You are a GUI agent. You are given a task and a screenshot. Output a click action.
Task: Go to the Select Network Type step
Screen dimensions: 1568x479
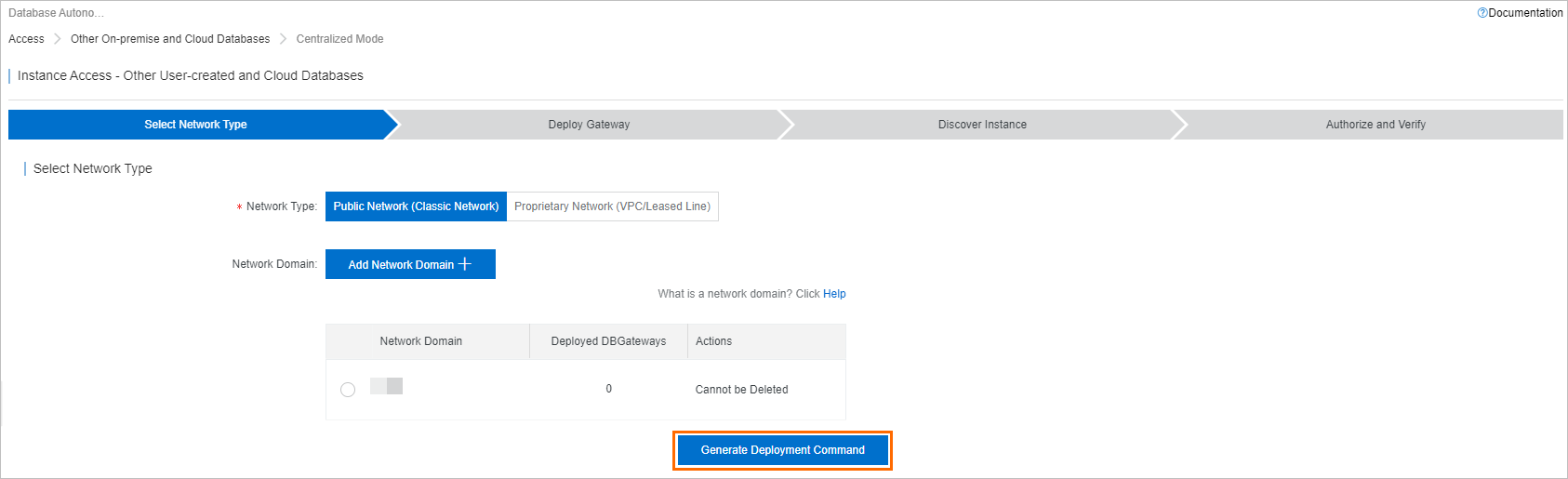point(195,125)
